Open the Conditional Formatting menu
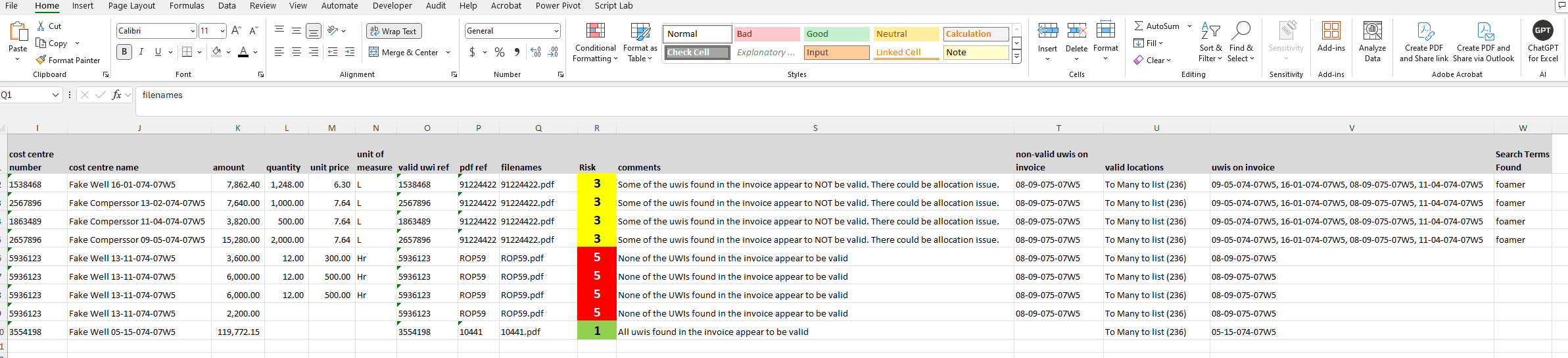 (x=595, y=43)
